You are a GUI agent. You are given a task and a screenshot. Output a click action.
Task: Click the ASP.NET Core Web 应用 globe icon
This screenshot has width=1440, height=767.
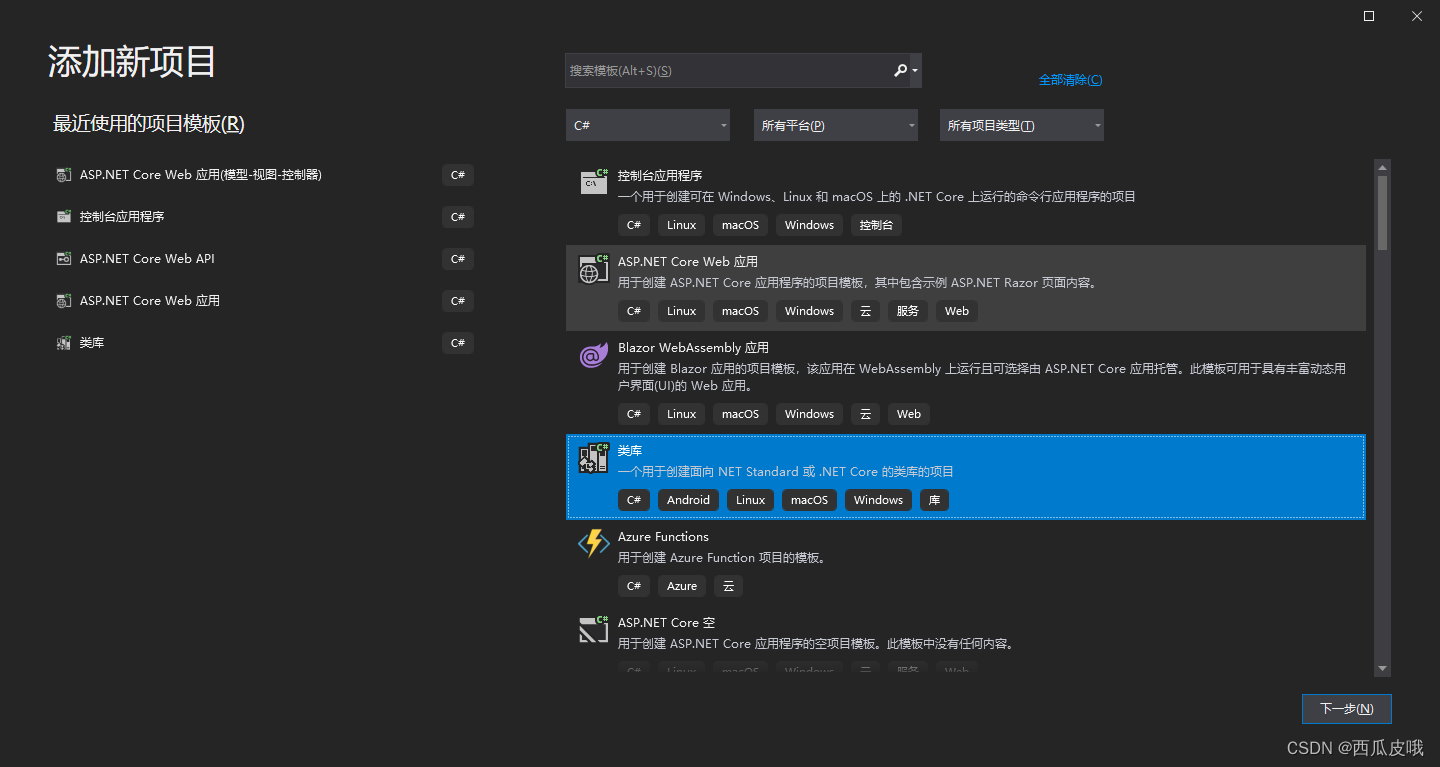click(x=593, y=269)
